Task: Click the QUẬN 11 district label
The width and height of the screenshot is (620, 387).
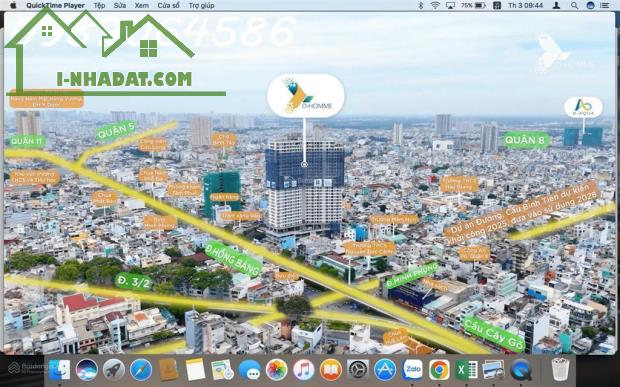Action: pyautogui.click(x=27, y=141)
